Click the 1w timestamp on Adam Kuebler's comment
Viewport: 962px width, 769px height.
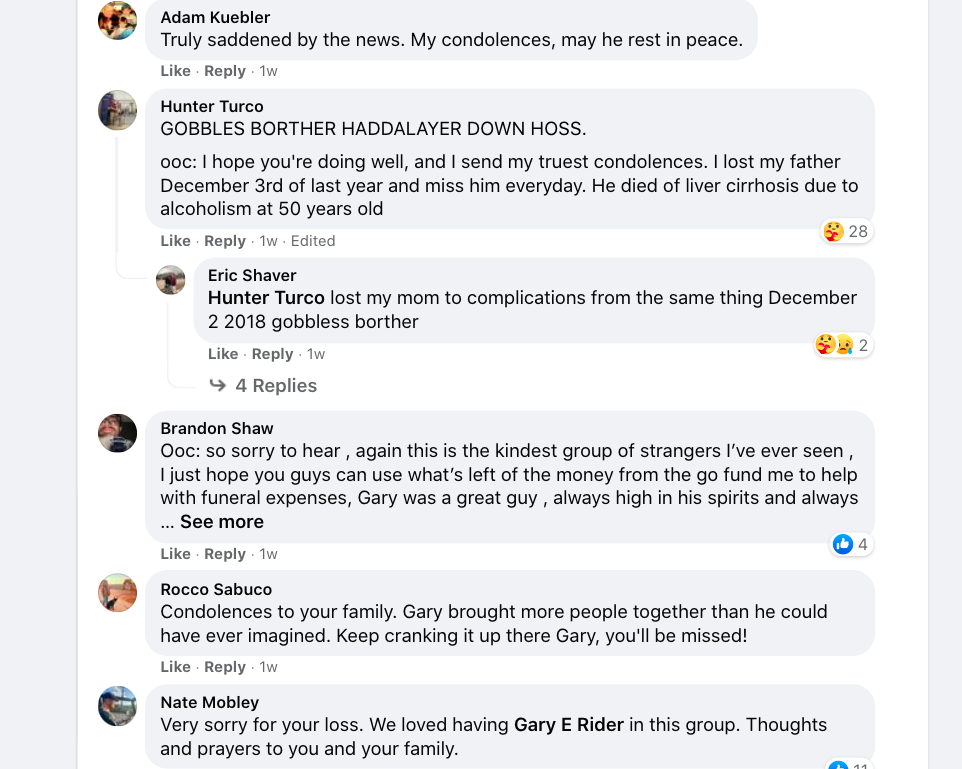pyautogui.click(x=268, y=71)
